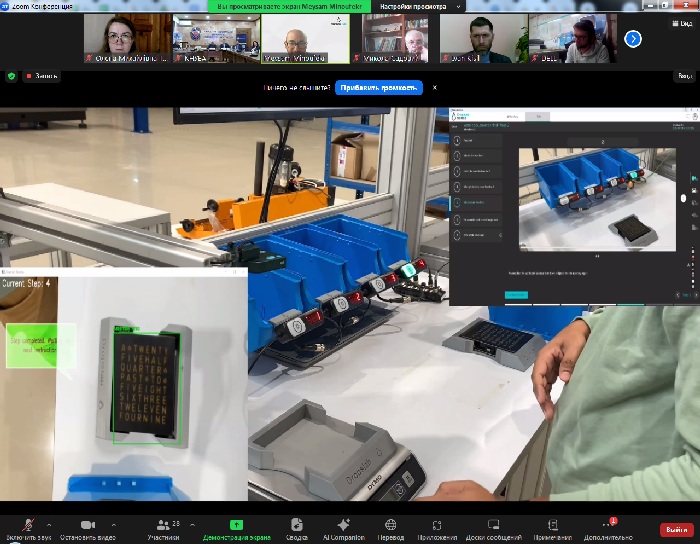Open the Приложения apps icon

tap(437, 524)
